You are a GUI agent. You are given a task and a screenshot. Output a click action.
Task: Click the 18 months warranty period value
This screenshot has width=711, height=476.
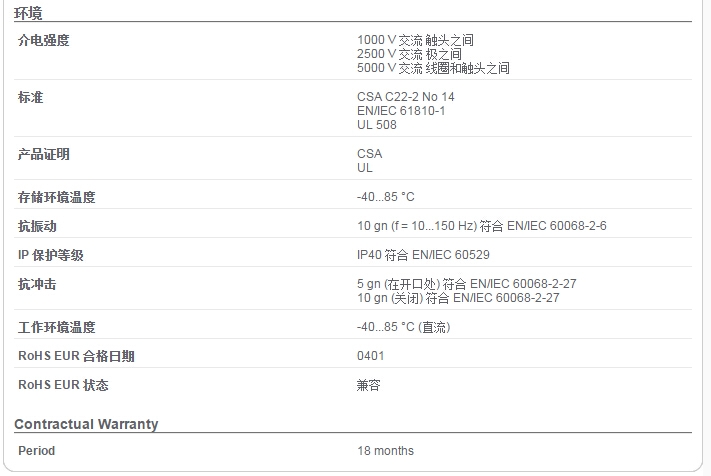point(385,451)
